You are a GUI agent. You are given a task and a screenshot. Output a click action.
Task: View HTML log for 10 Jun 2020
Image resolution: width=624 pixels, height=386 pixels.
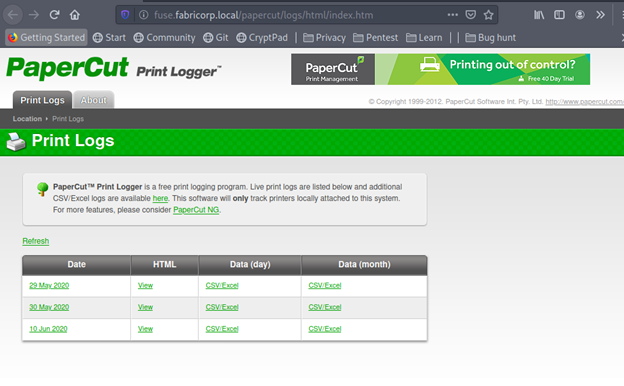click(145, 329)
